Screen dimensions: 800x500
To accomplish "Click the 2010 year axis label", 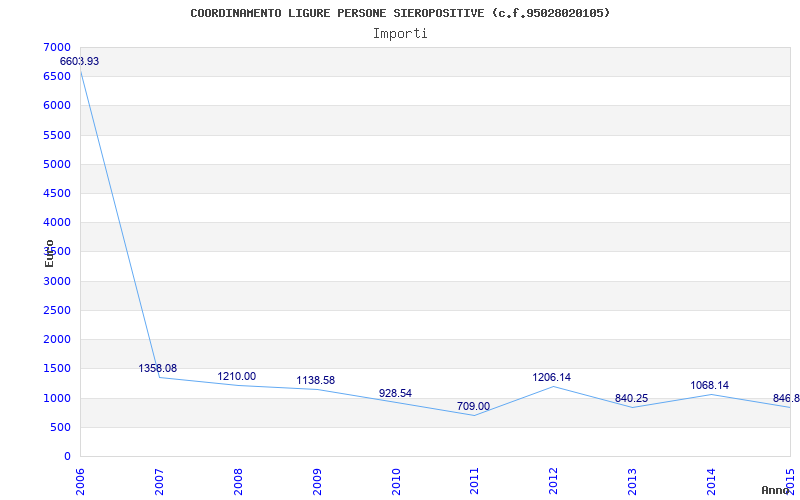I will (396, 482).
